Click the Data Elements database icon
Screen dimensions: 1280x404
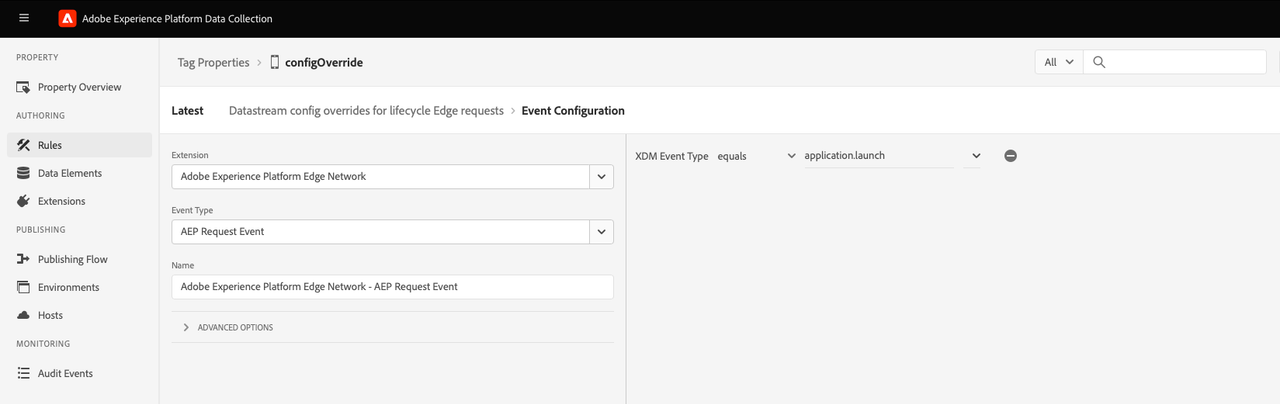24,173
